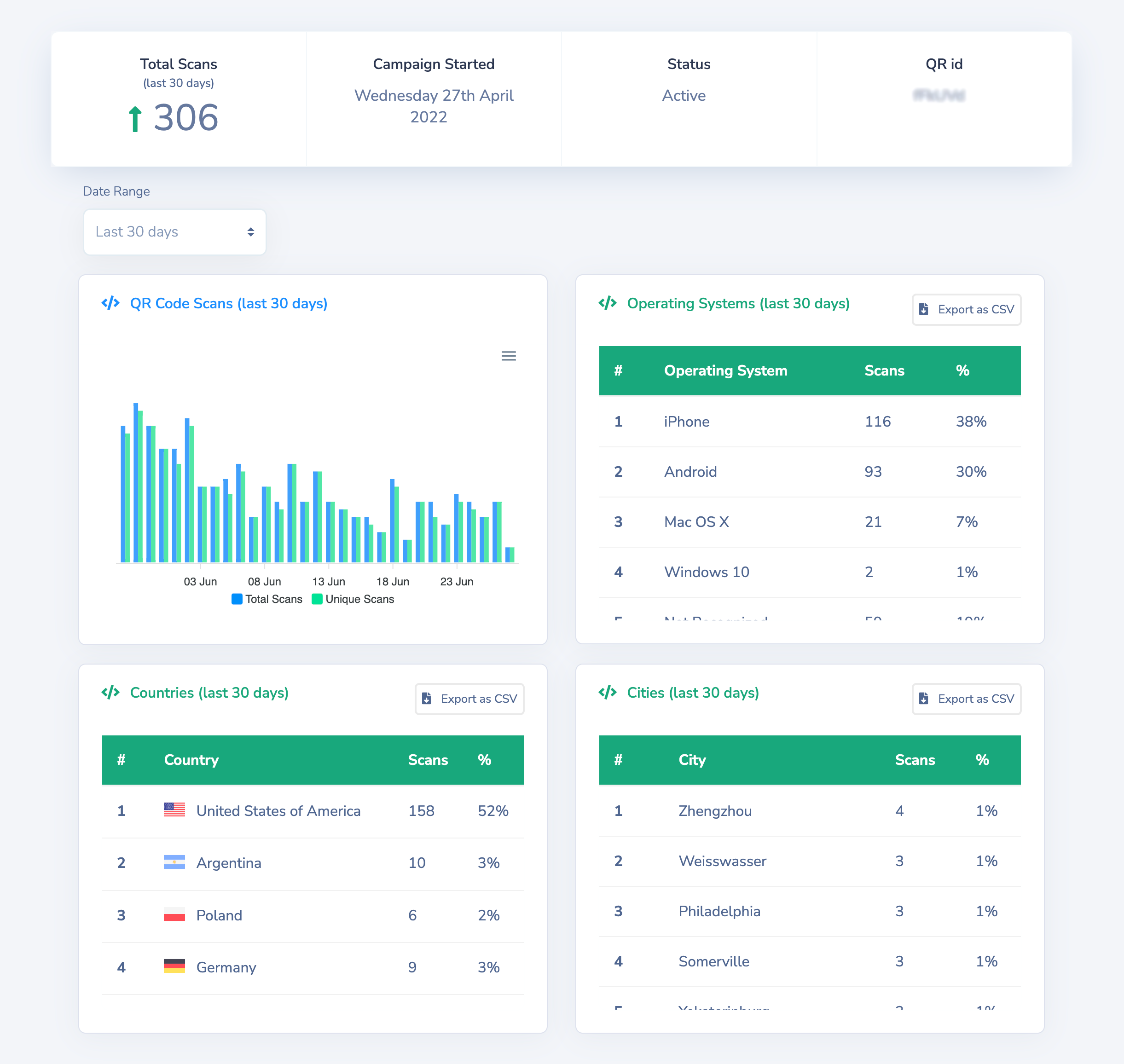Select the Android row
The height and width of the screenshot is (1064, 1124).
point(810,472)
